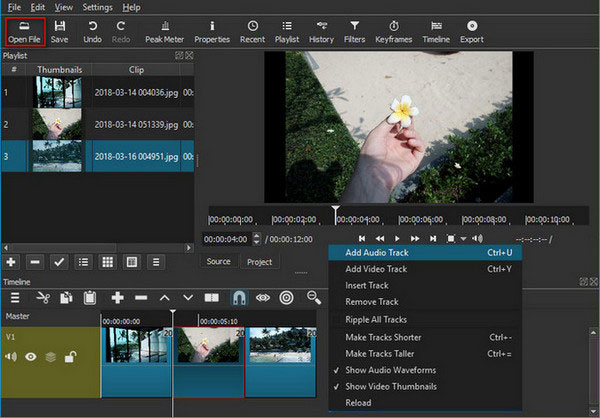
Task: Mute the V1 track audio
Action: coord(11,356)
